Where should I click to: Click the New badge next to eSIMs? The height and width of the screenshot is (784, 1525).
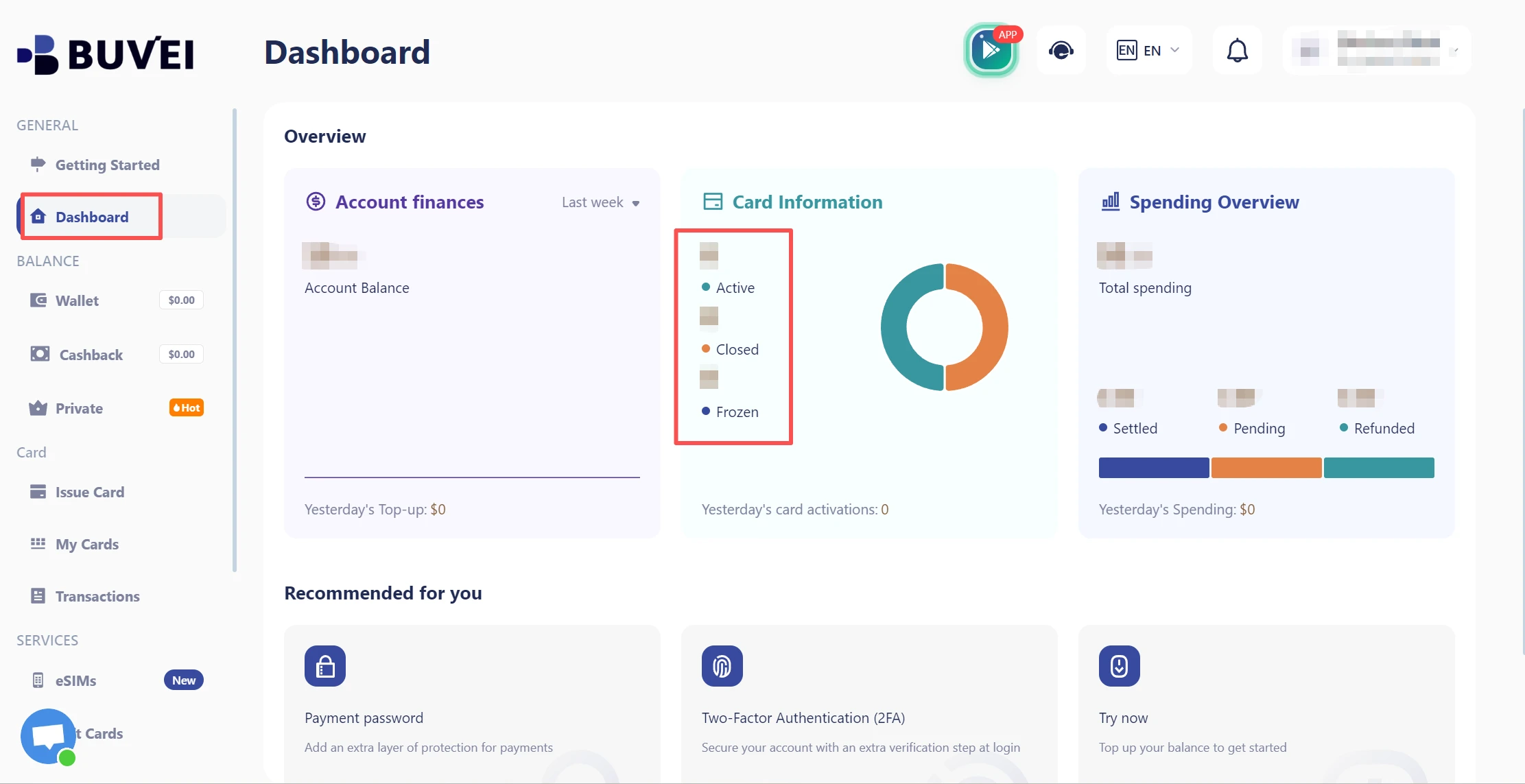(x=184, y=680)
